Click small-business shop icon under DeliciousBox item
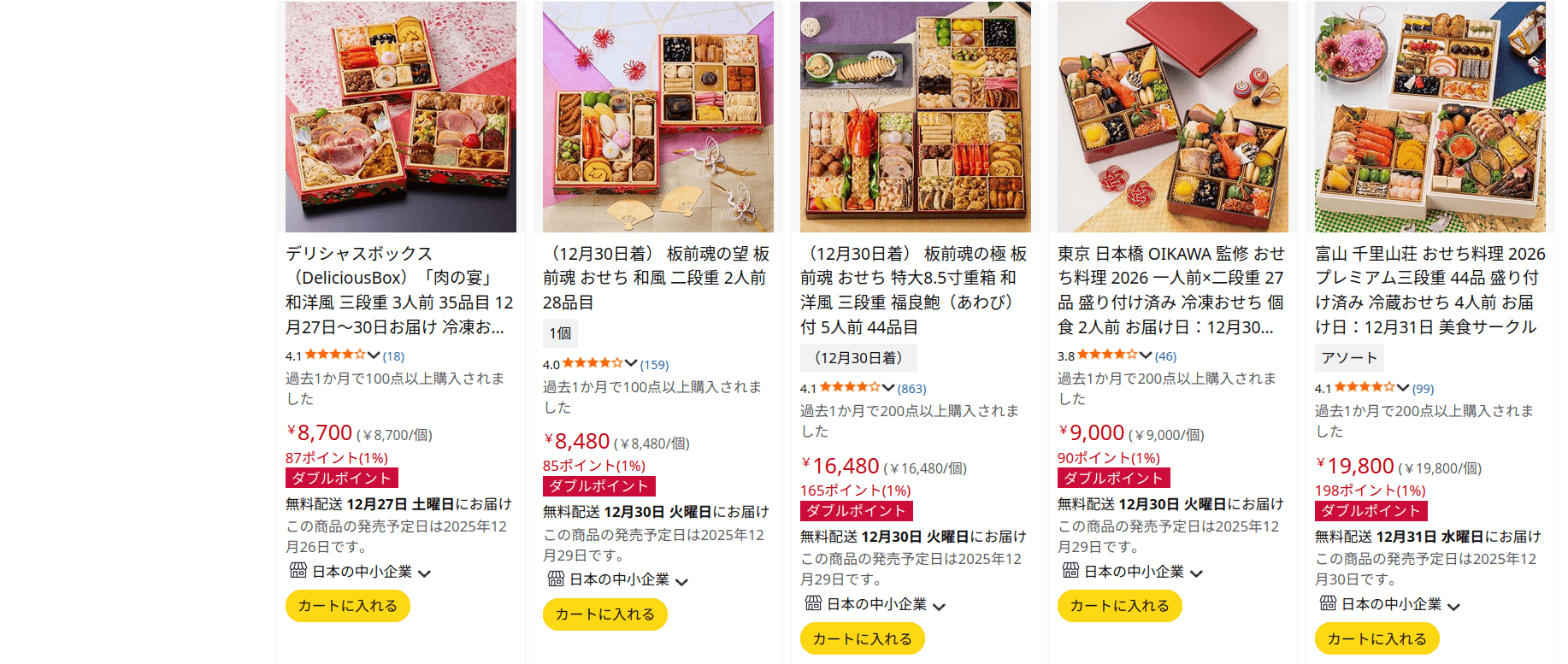The image size is (1568, 664). click(298, 570)
